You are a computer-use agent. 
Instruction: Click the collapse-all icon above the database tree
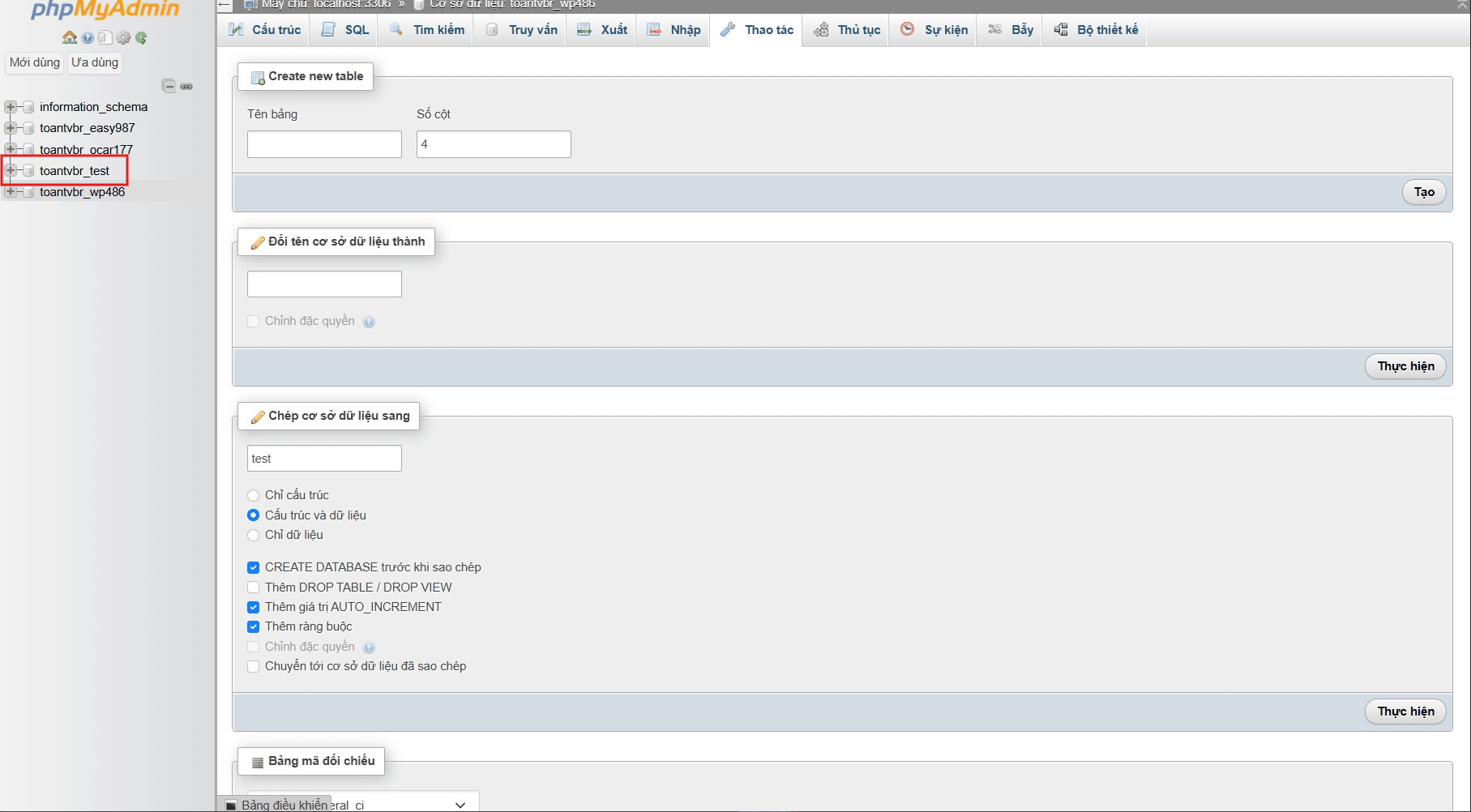[169, 85]
